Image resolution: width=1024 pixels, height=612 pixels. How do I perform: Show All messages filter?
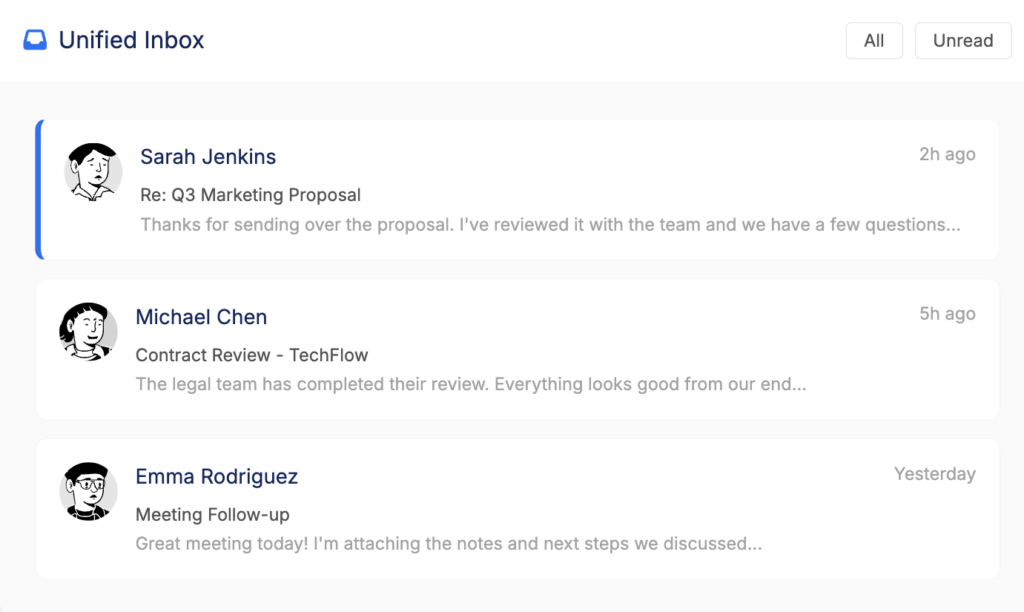[874, 41]
